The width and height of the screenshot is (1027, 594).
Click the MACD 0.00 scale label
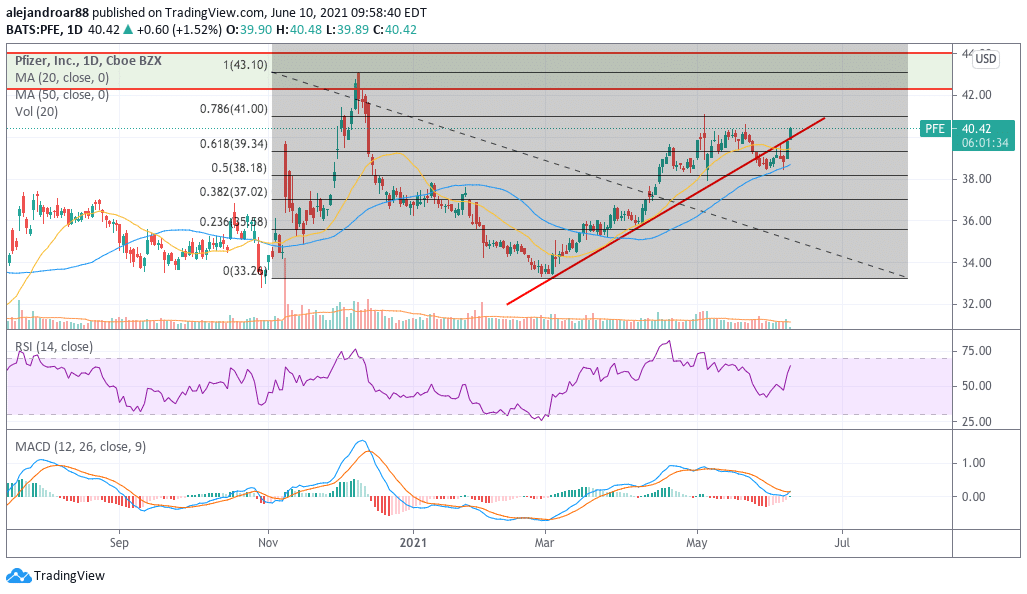click(x=973, y=497)
